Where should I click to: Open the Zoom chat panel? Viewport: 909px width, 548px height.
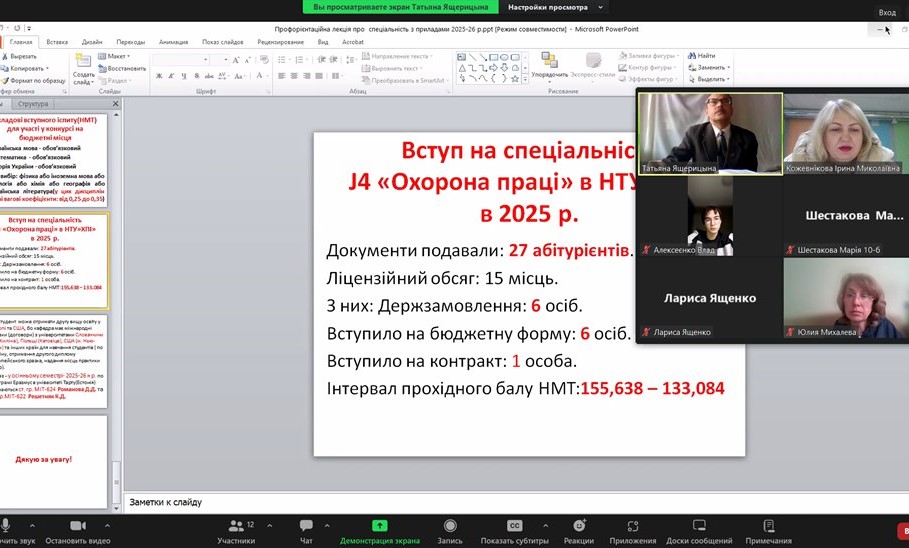click(x=306, y=526)
